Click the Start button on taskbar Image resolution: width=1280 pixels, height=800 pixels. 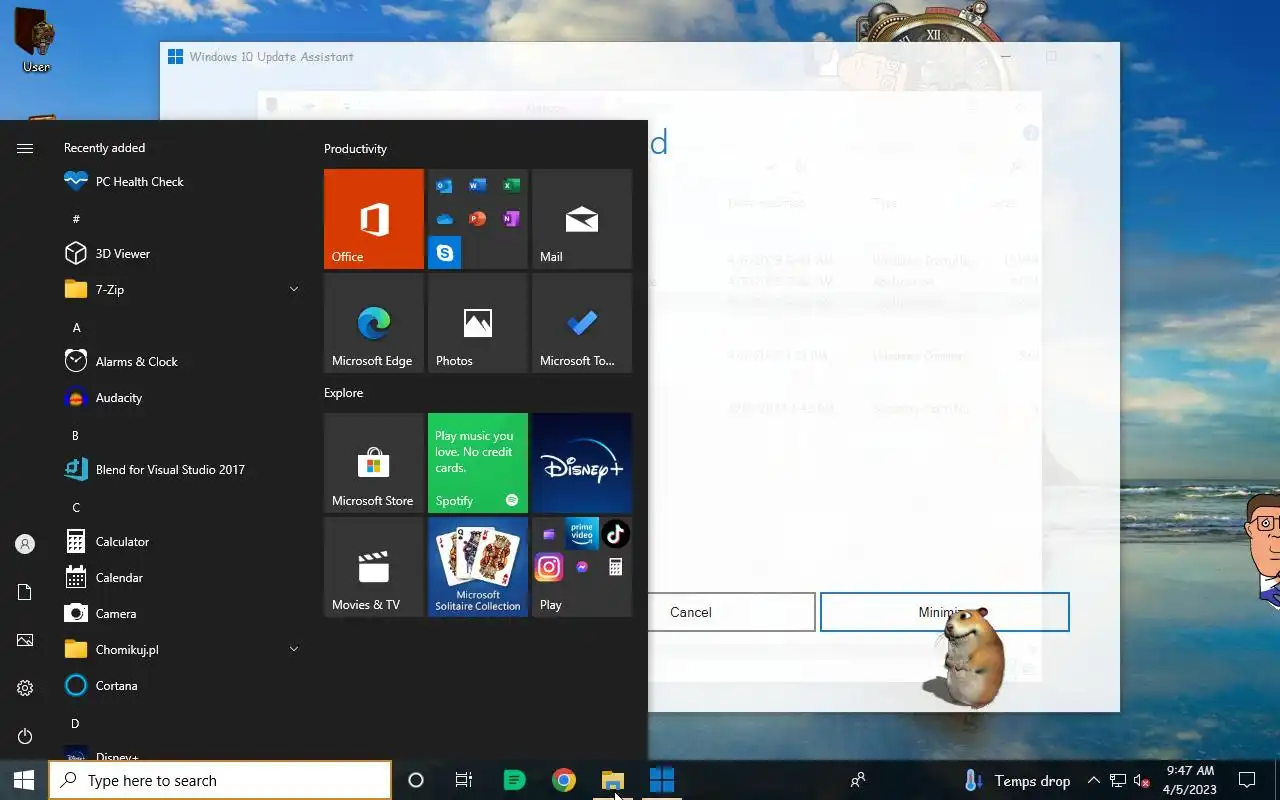[x=24, y=780]
